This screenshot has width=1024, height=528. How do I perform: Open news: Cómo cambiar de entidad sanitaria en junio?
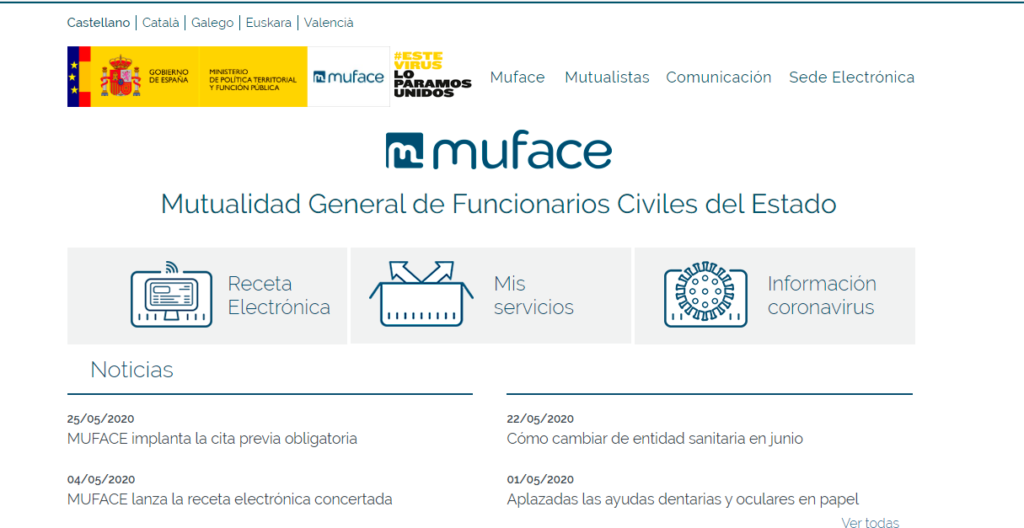click(655, 439)
